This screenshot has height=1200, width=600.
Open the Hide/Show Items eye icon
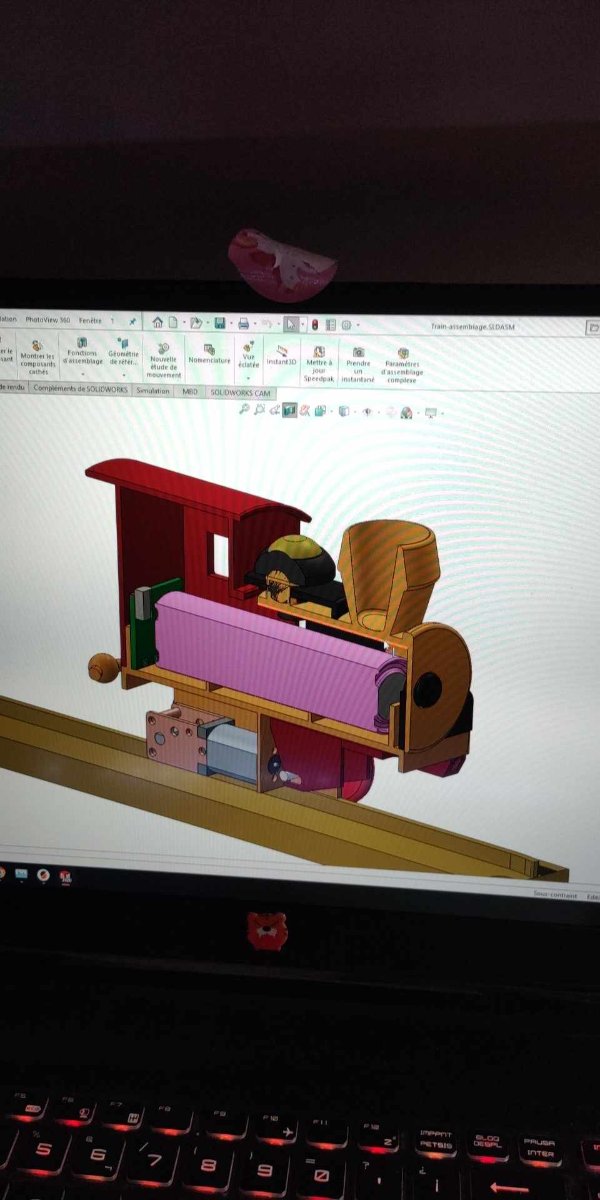tap(368, 411)
